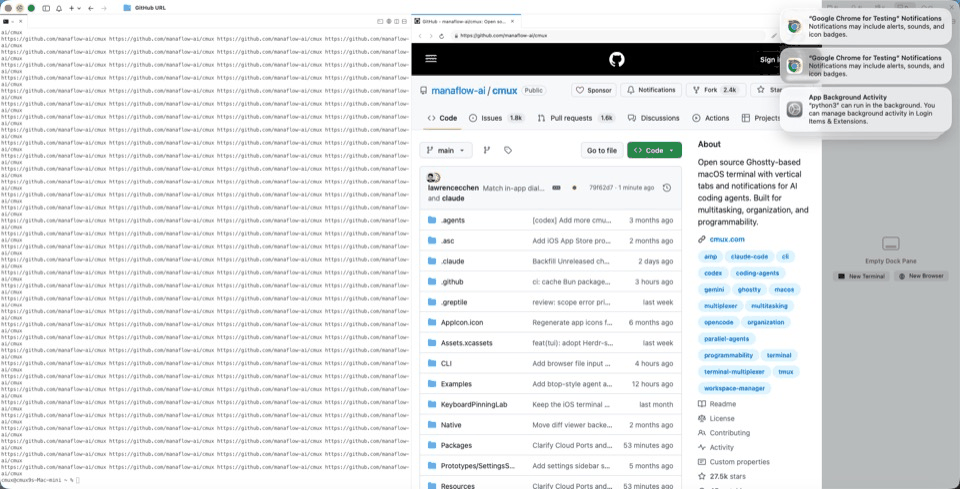Select the claude-code topic tag
Viewport: 960px width, 489px height.
749,256
